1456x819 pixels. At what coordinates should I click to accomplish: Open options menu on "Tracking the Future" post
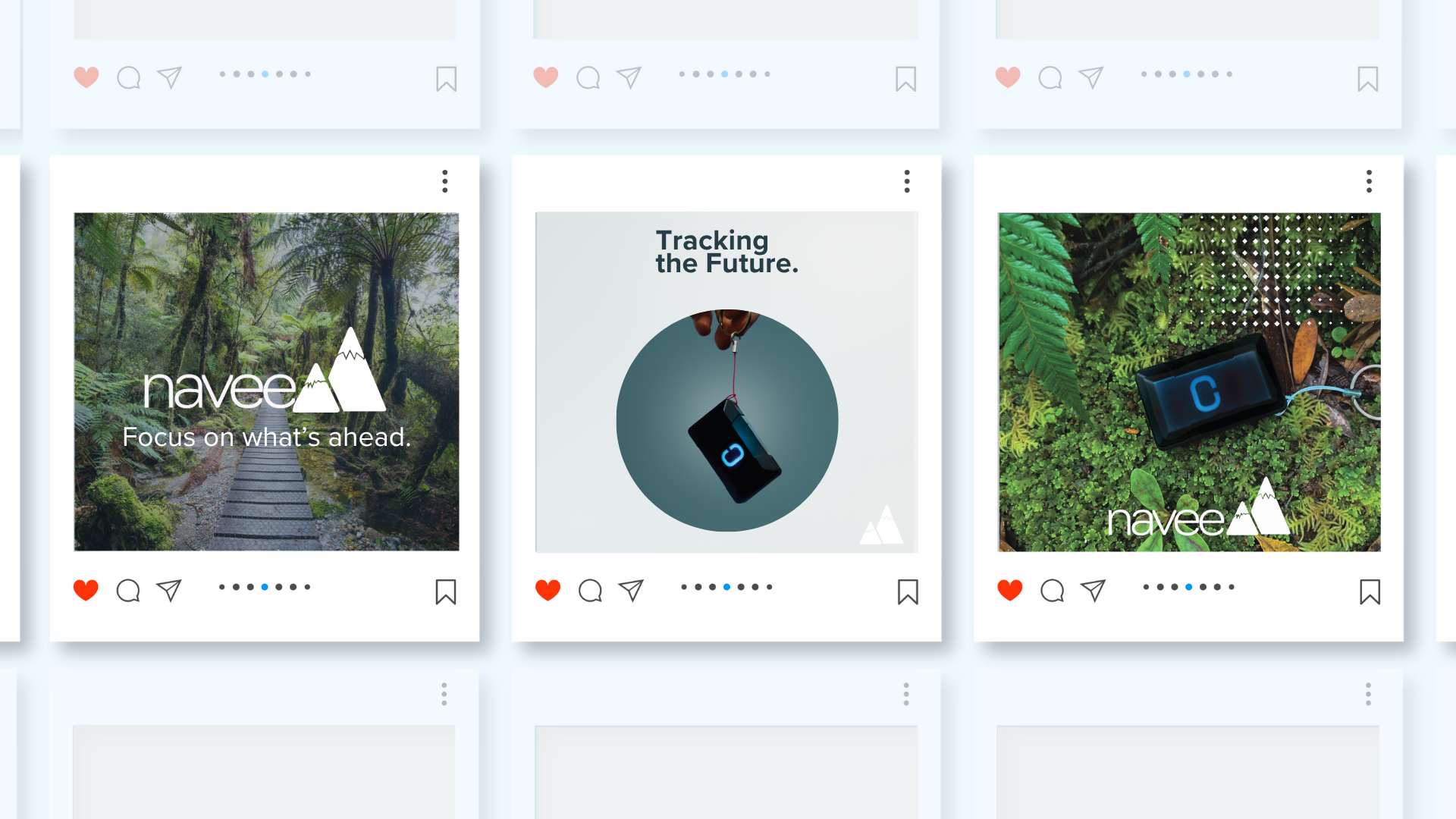(907, 181)
